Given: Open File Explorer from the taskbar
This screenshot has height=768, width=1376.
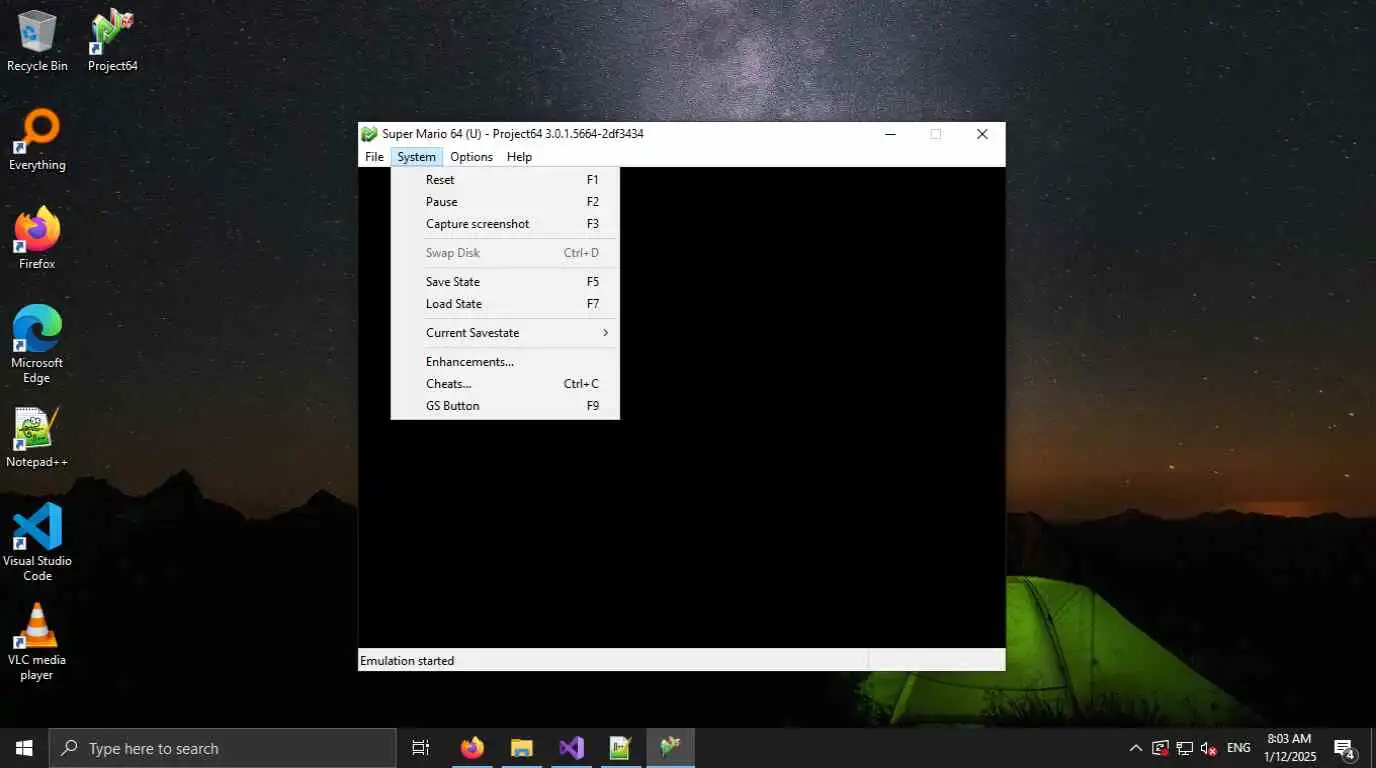Looking at the screenshot, I should 521,748.
